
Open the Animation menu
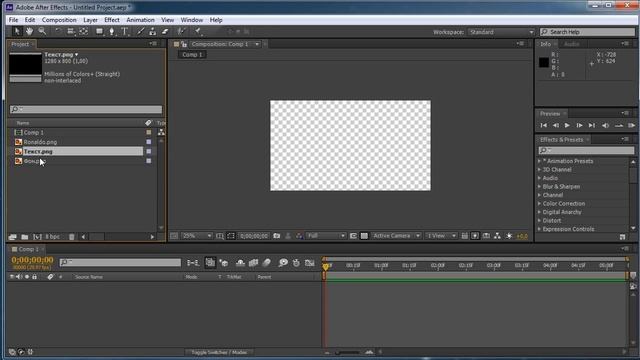click(140, 20)
